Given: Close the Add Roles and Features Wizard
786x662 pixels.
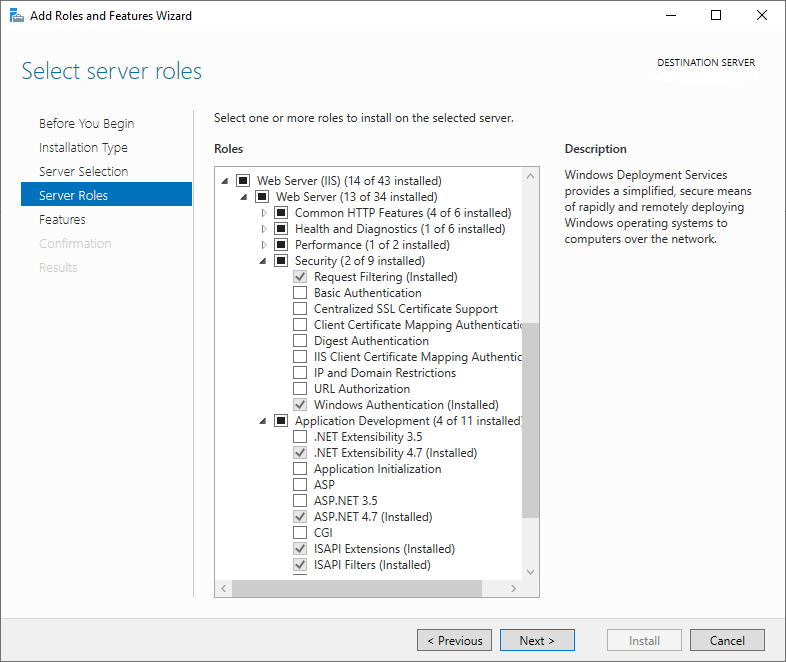Looking at the screenshot, I should [x=761, y=16].
